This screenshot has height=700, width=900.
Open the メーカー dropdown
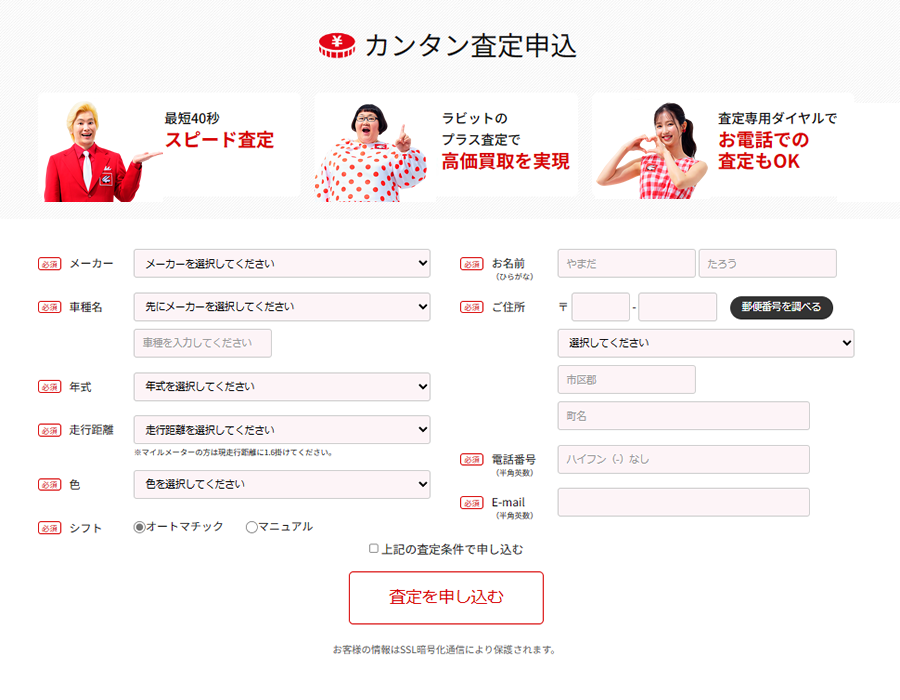click(x=281, y=264)
